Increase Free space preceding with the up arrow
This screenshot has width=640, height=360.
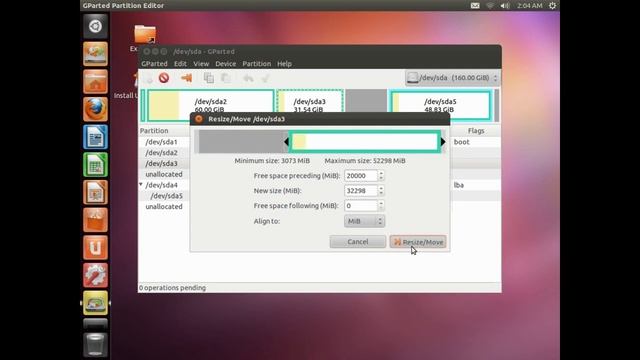381,173
